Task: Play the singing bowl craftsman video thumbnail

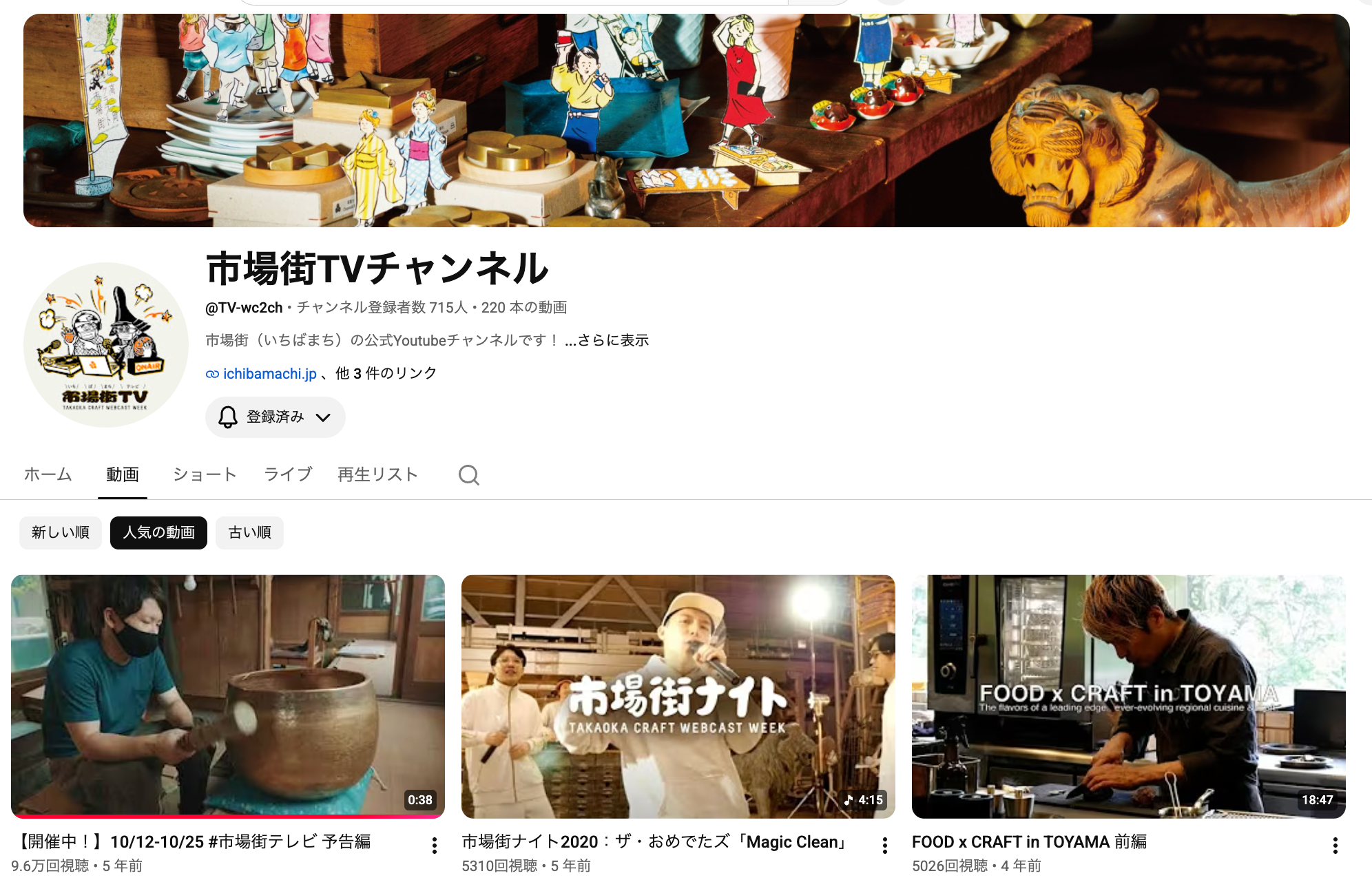Action: pyautogui.click(x=228, y=696)
